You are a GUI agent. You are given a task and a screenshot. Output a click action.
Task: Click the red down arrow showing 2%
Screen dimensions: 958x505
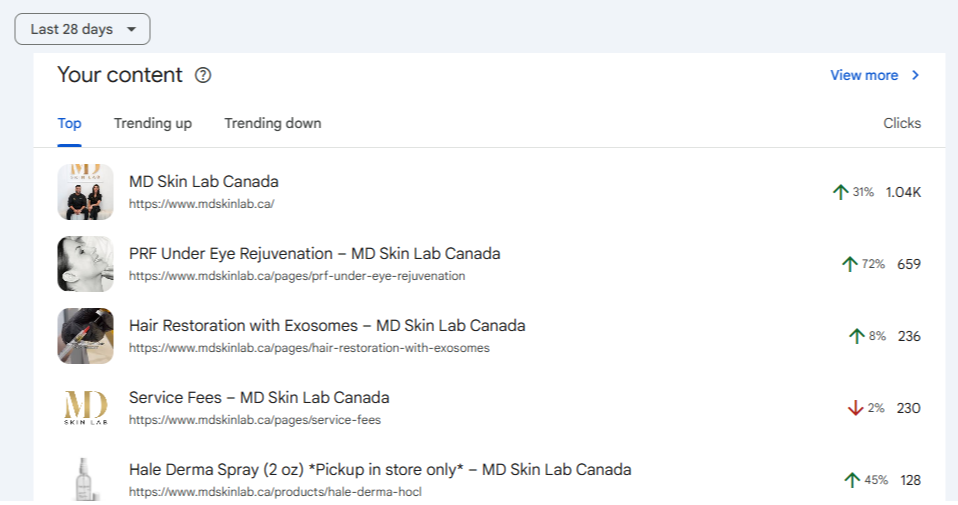[x=855, y=408]
